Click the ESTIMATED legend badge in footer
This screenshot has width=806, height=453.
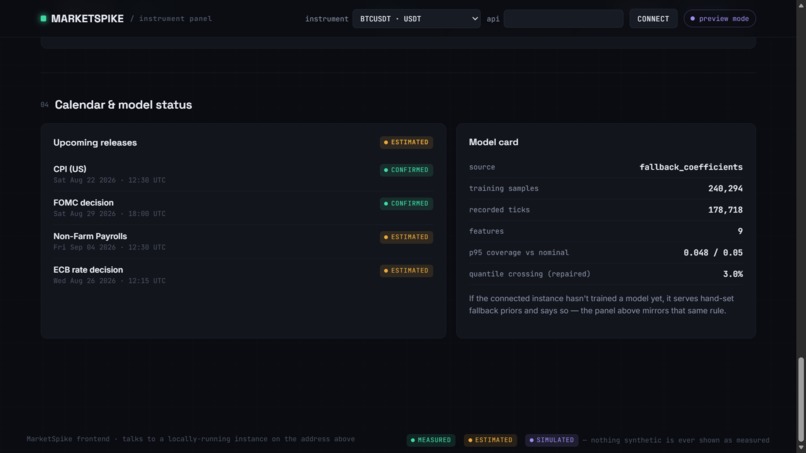point(490,440)
